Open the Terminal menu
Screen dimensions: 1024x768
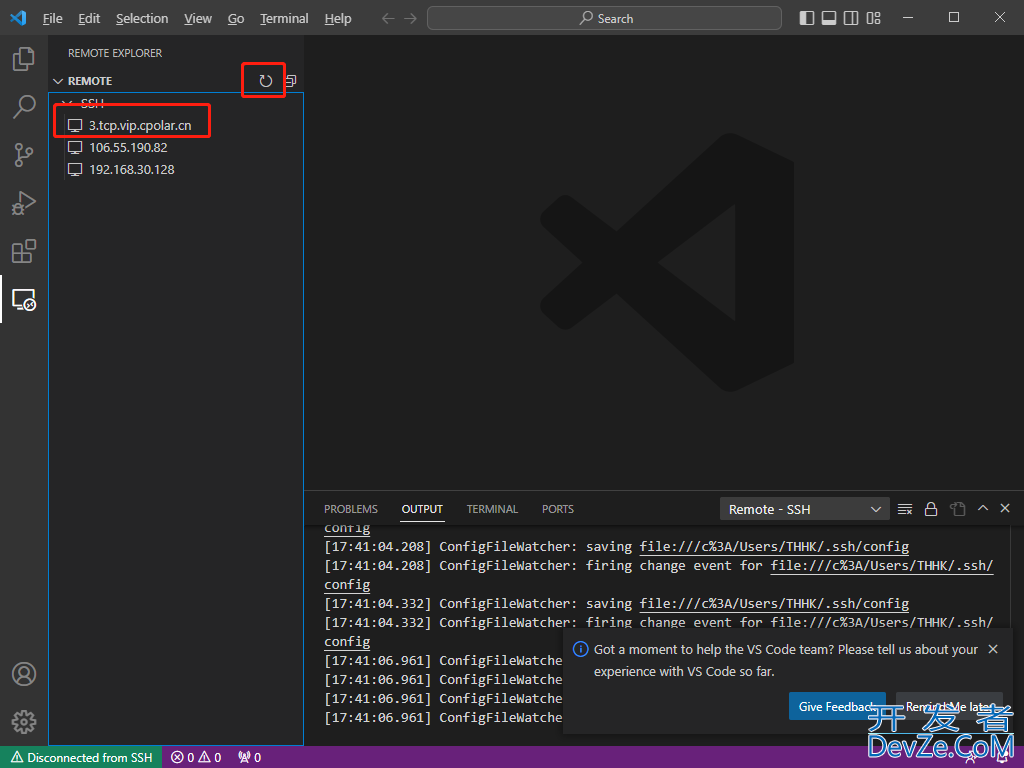point(284,18)
